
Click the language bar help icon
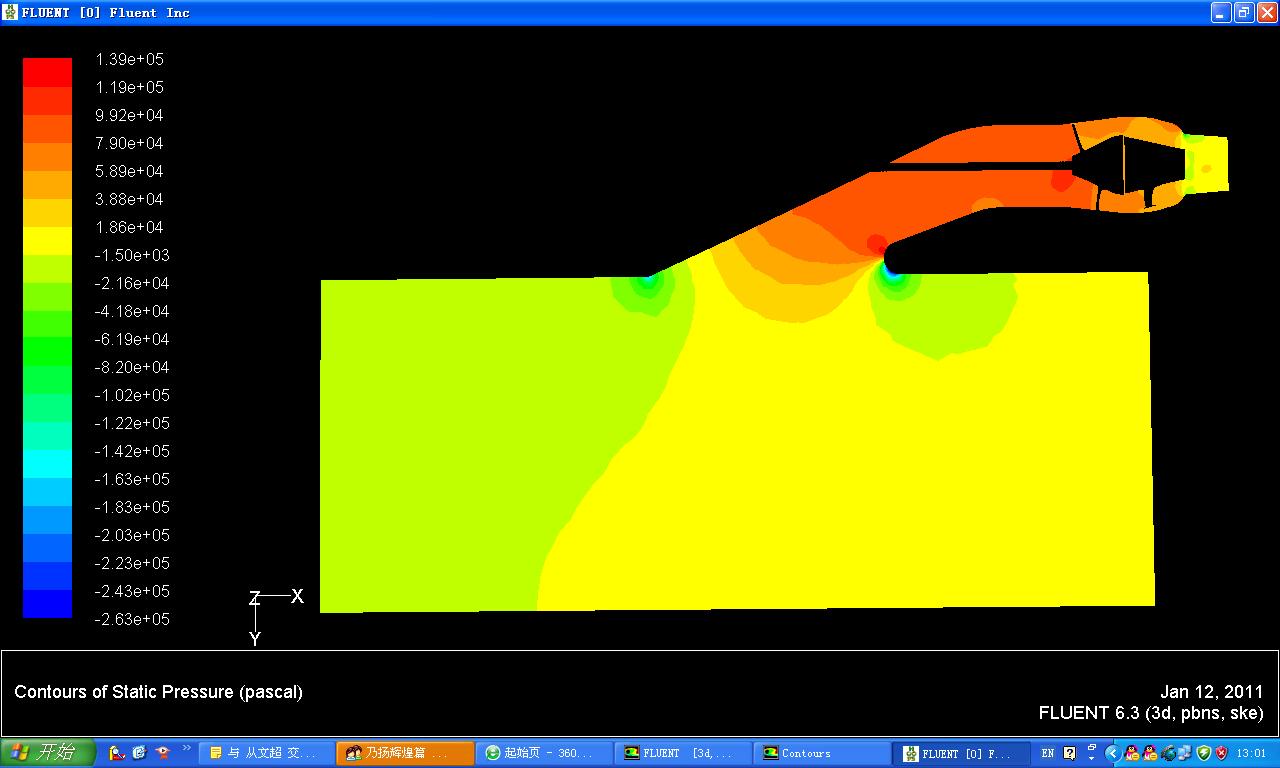[1070, 753]
